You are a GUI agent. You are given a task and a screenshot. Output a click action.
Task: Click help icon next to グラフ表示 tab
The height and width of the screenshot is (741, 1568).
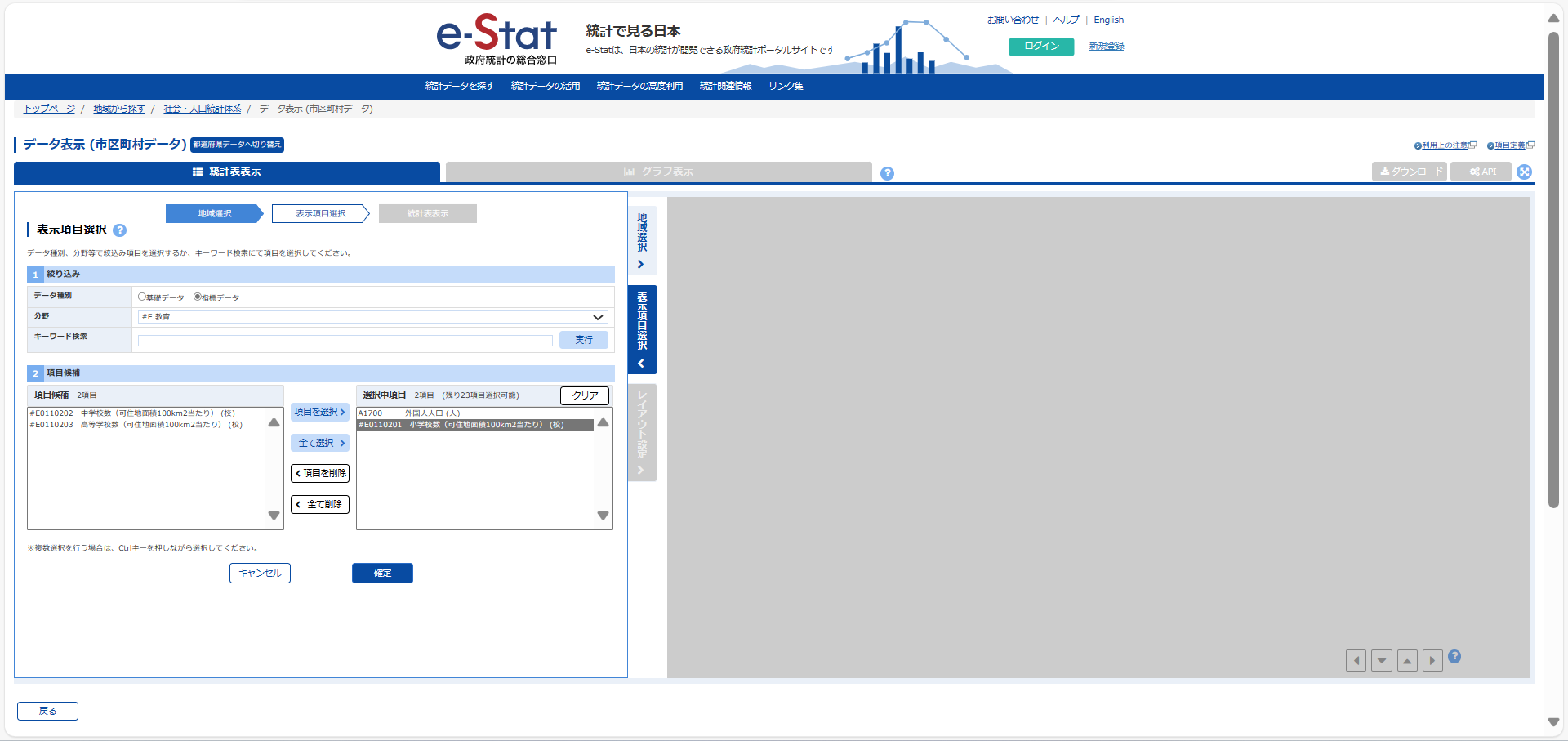[x=887, y=173]
